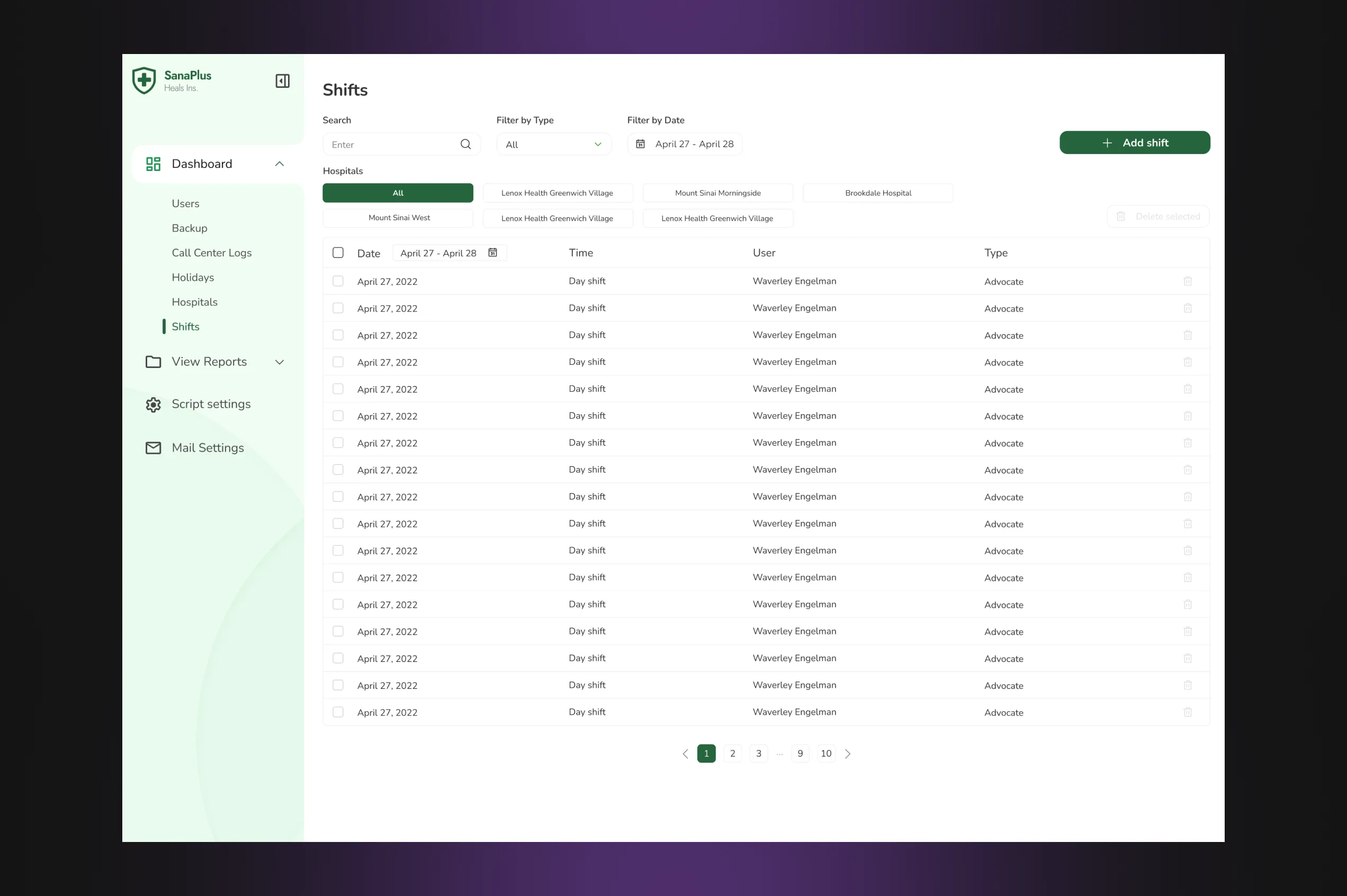Collapse the Dashboard menu section

280,164
